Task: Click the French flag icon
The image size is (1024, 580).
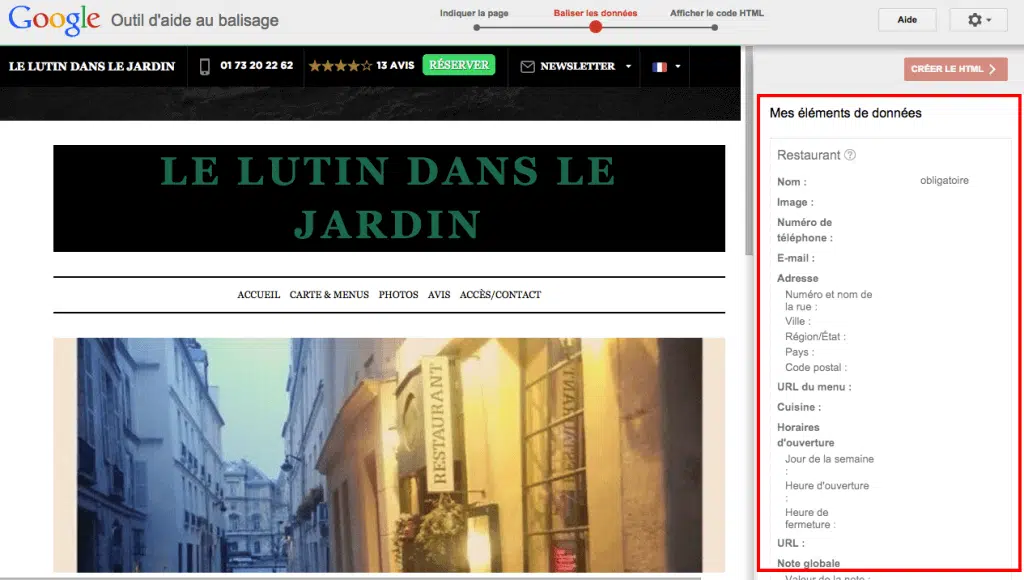Action: [x=659, y=67]
